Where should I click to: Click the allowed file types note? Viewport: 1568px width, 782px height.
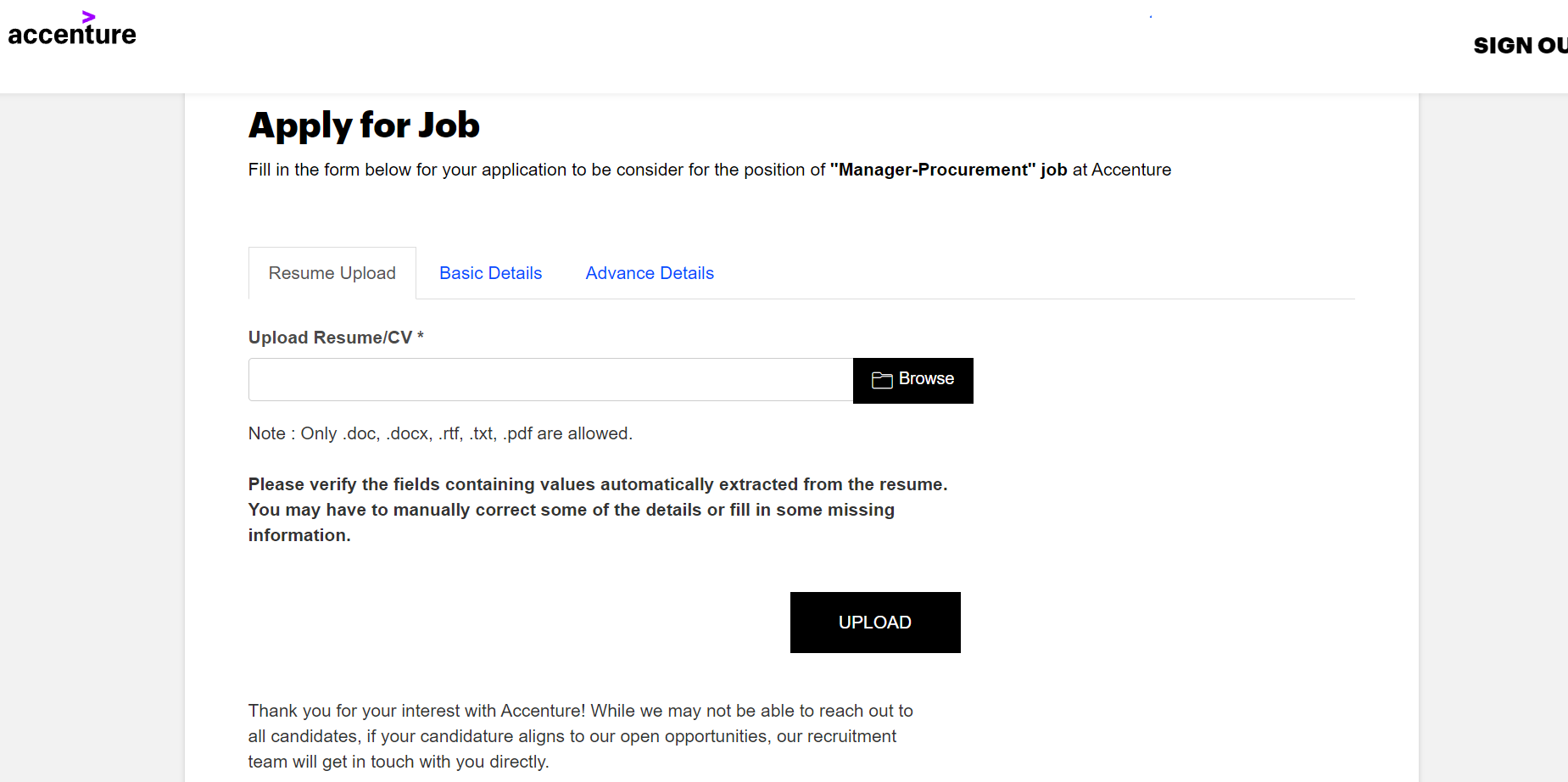coord(440,433)
